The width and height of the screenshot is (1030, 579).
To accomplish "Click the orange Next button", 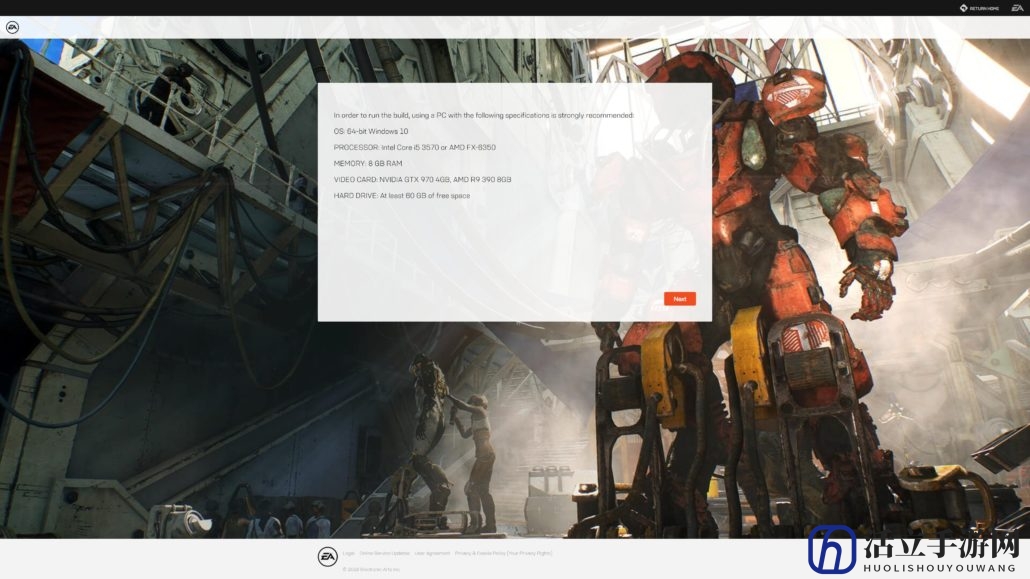I will click(679, 298).
